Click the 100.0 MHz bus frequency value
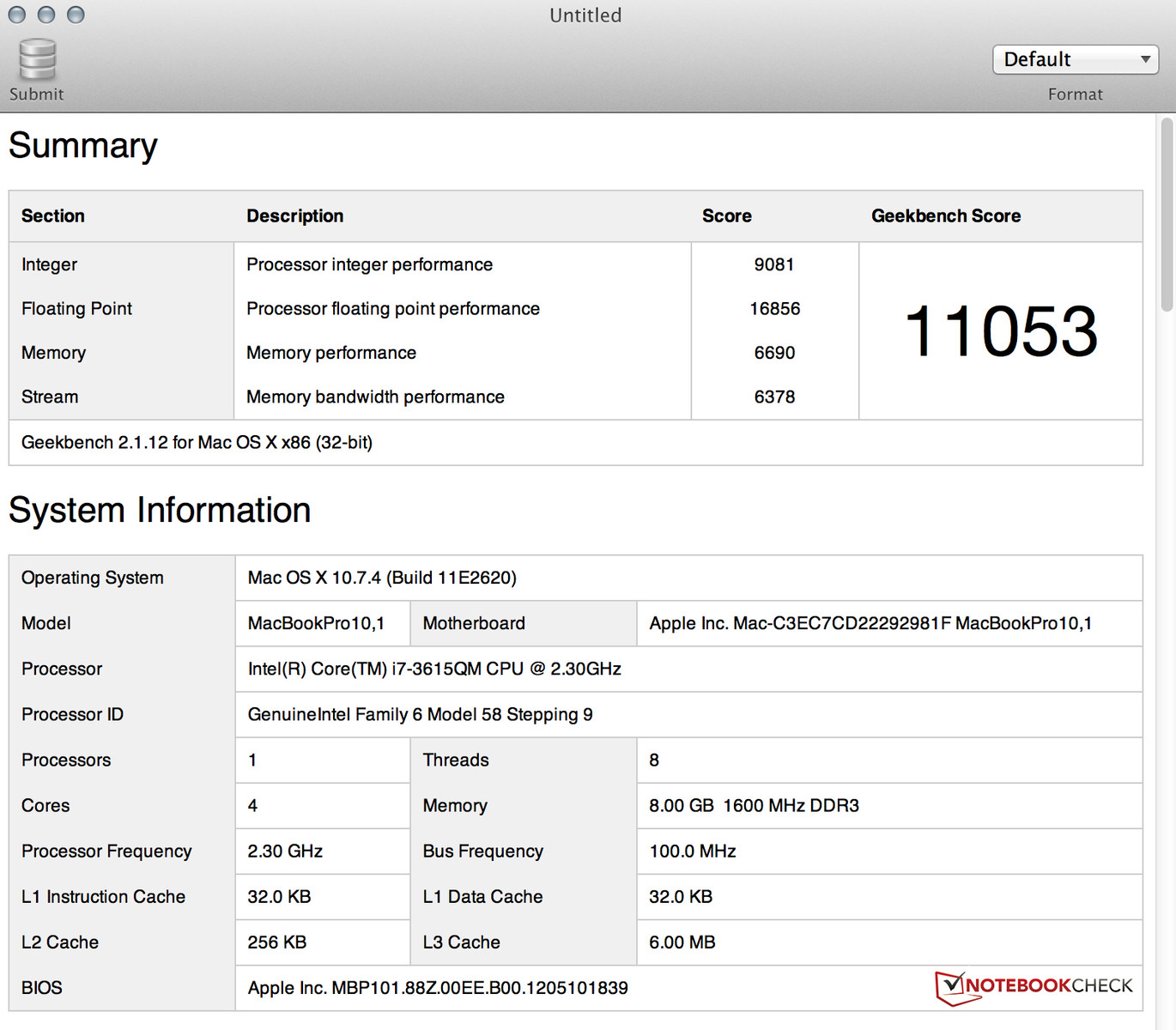Viewport: 1176px width, 1030px height. [693, 851]
